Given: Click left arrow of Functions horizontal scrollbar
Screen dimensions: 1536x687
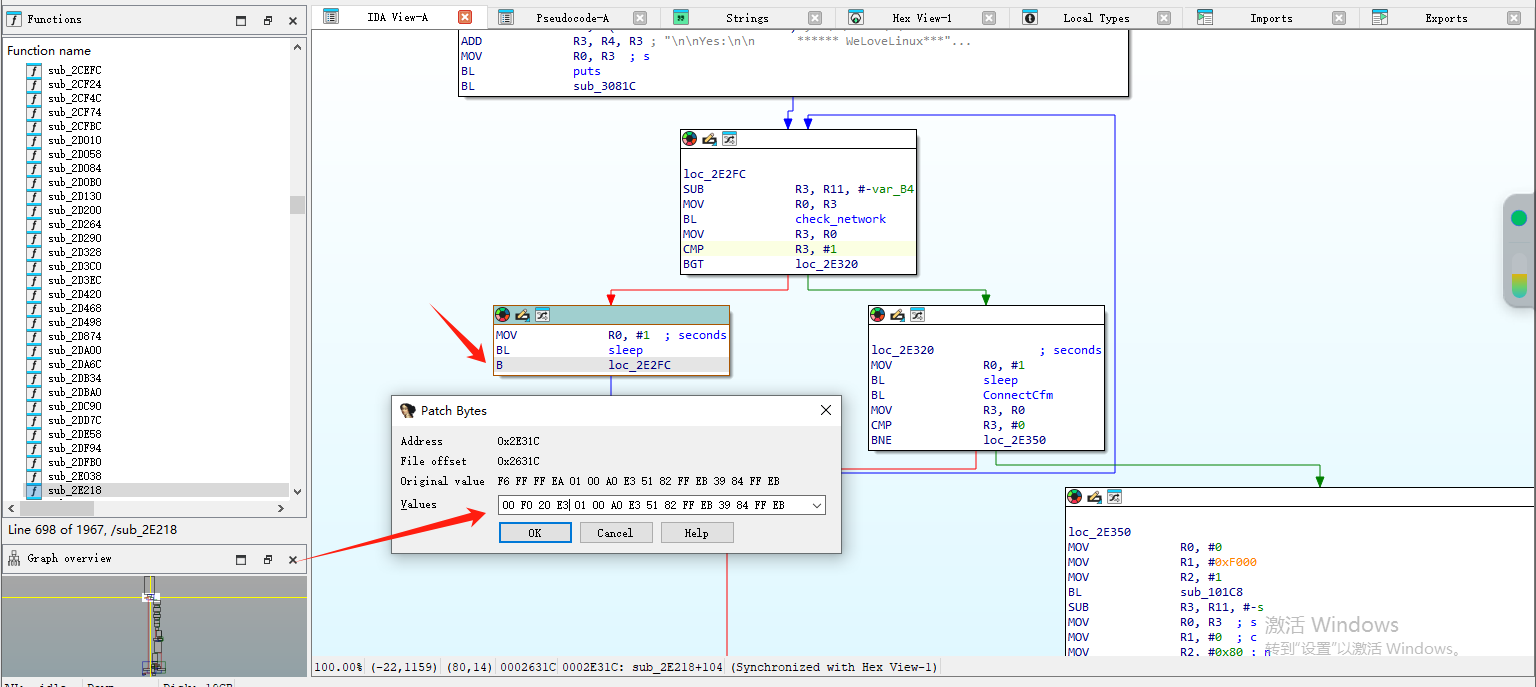Looking at the screenshot, I should tap(11, 508).
